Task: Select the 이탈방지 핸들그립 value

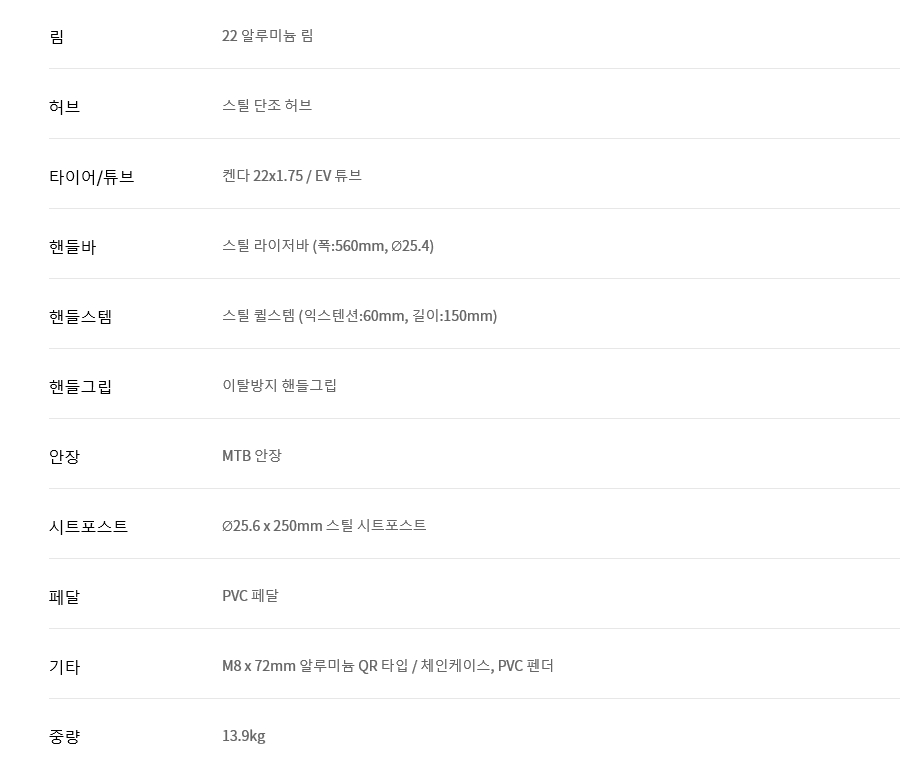Action: tap(279, 386)
